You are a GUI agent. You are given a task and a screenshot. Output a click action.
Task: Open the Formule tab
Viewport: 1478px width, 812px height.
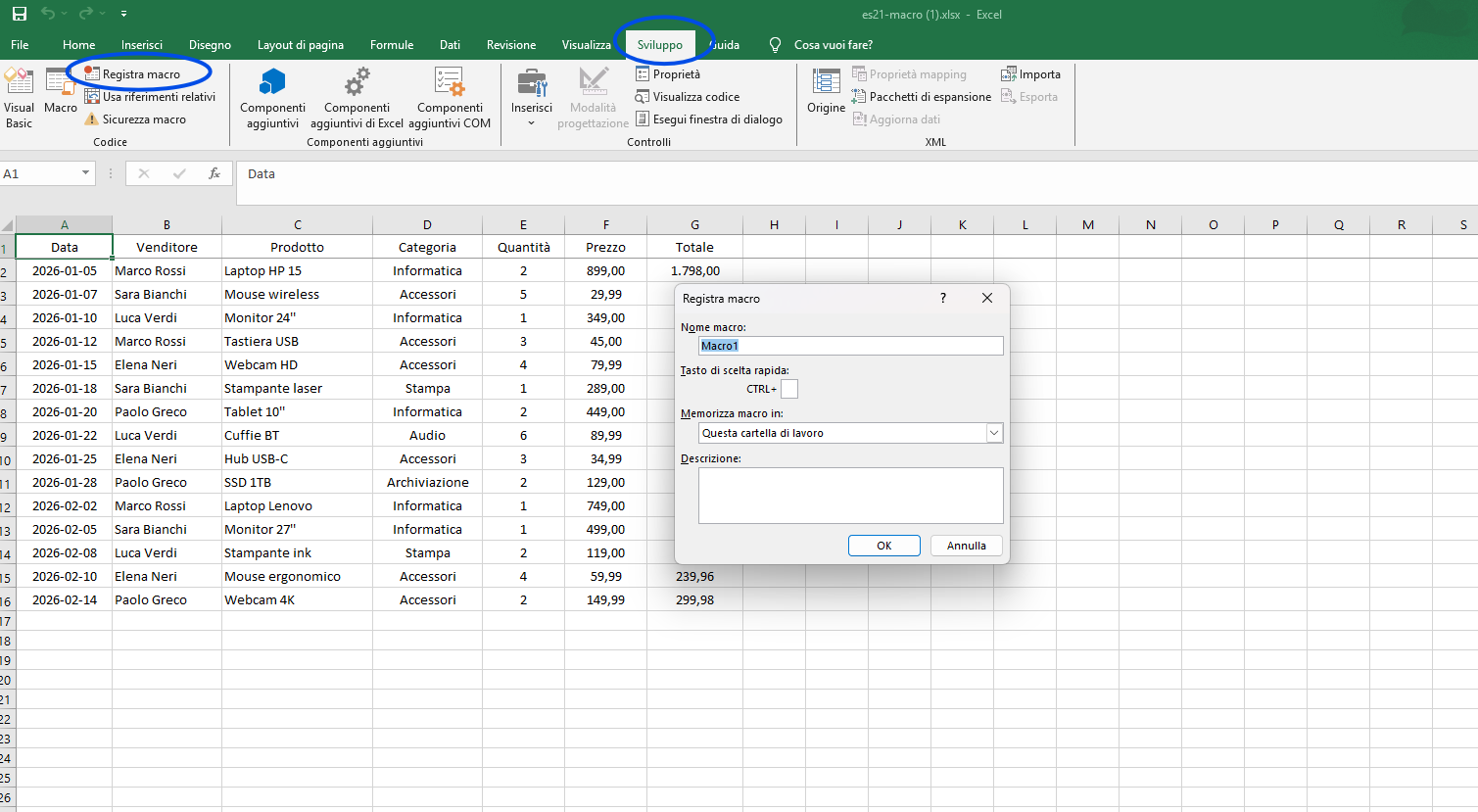point(392,45)
